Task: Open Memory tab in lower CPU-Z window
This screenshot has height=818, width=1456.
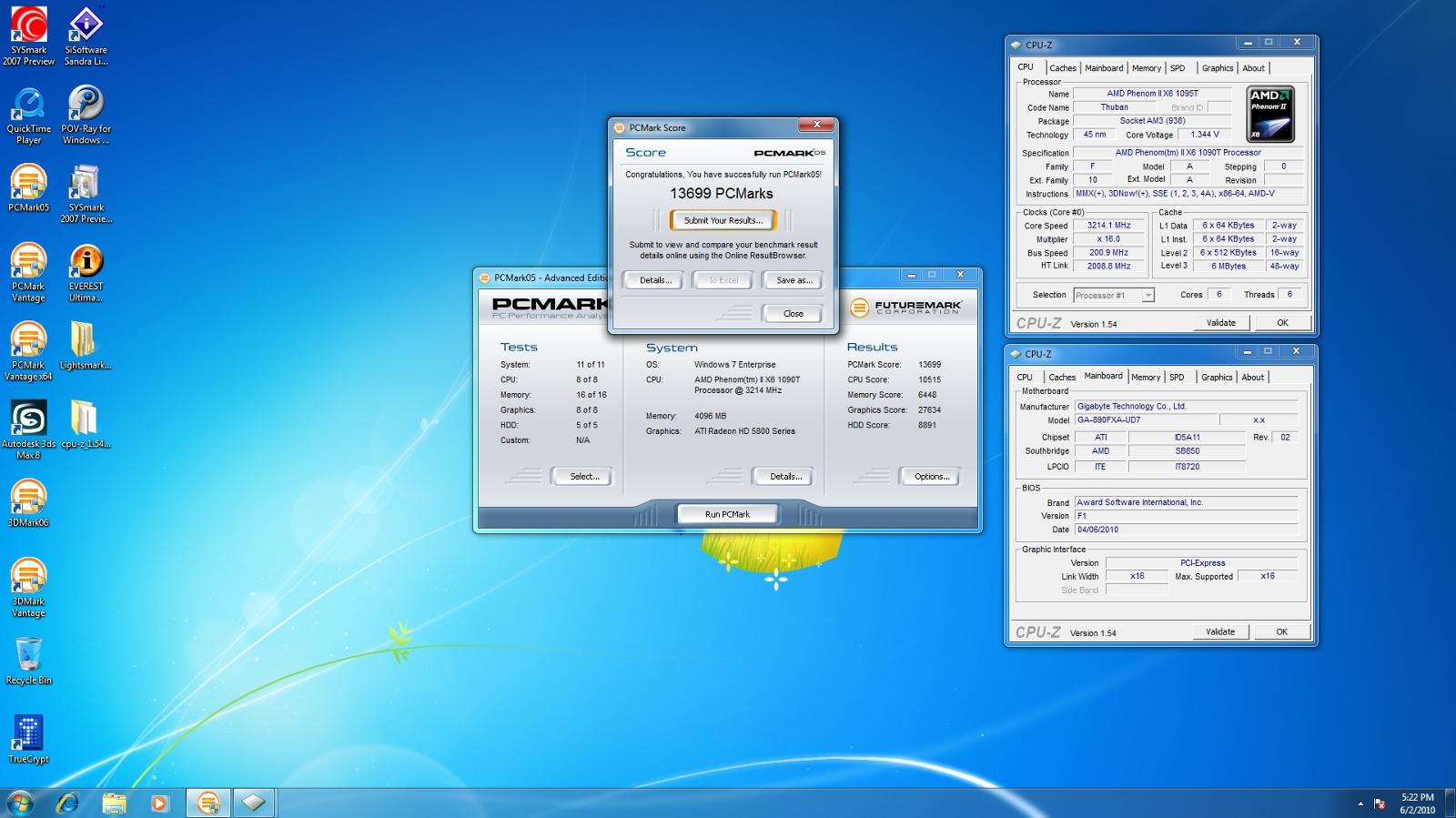Action: pos(1146,378)
